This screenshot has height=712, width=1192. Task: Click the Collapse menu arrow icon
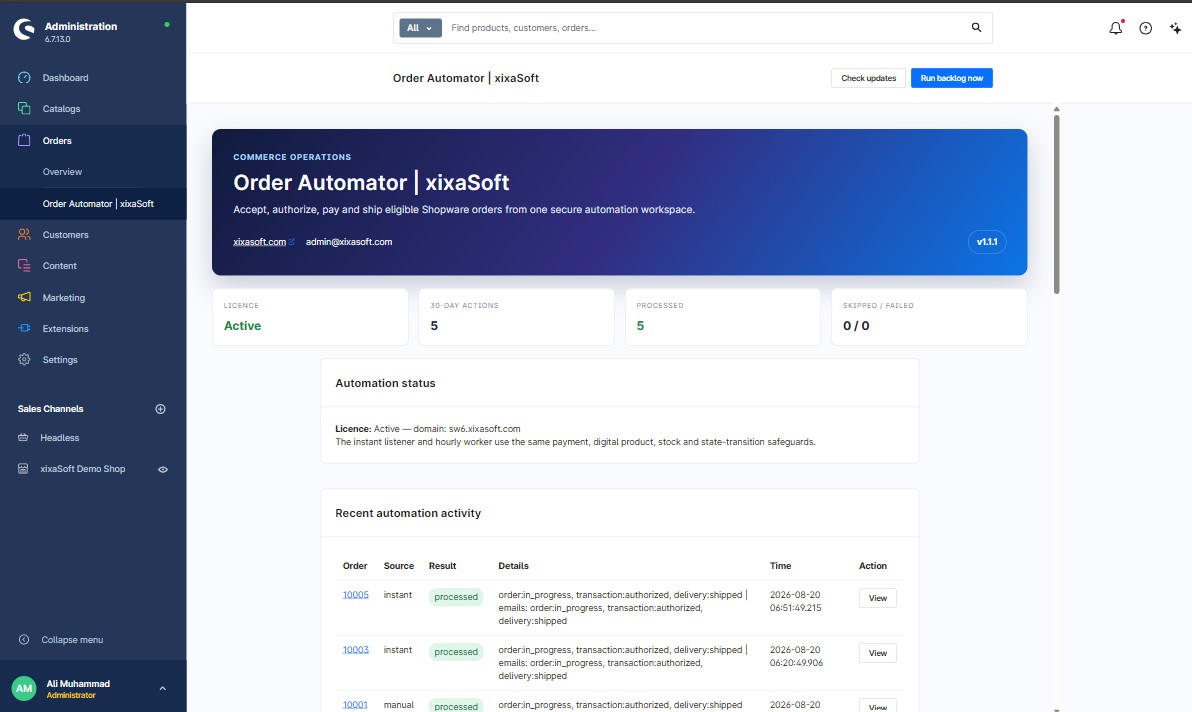tap(24, 640)
